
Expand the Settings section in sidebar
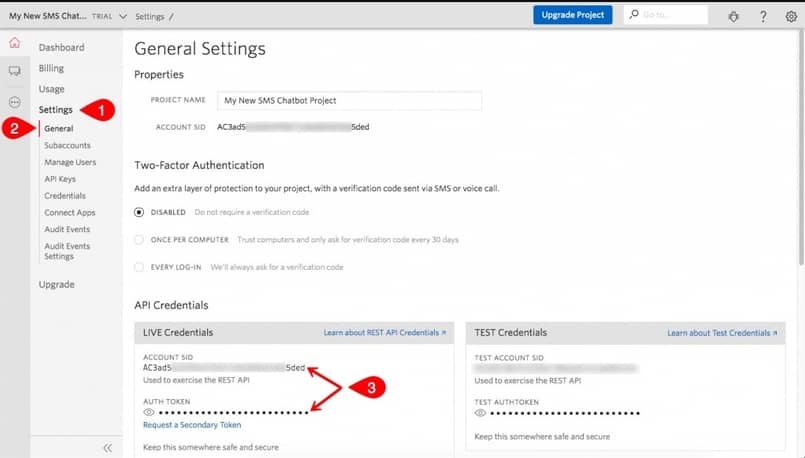(x=55, y=110)
